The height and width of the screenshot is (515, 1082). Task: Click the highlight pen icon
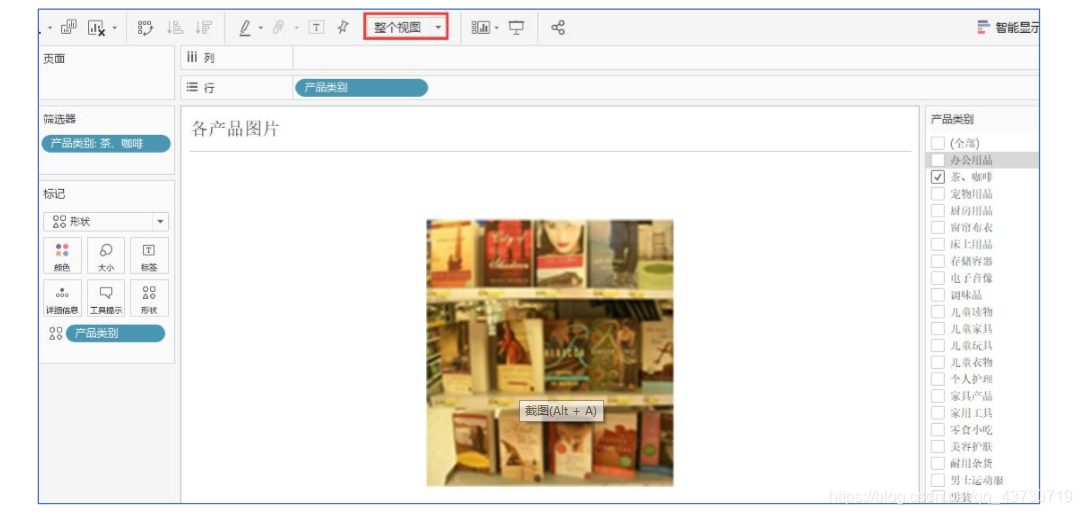click(245, 28)
